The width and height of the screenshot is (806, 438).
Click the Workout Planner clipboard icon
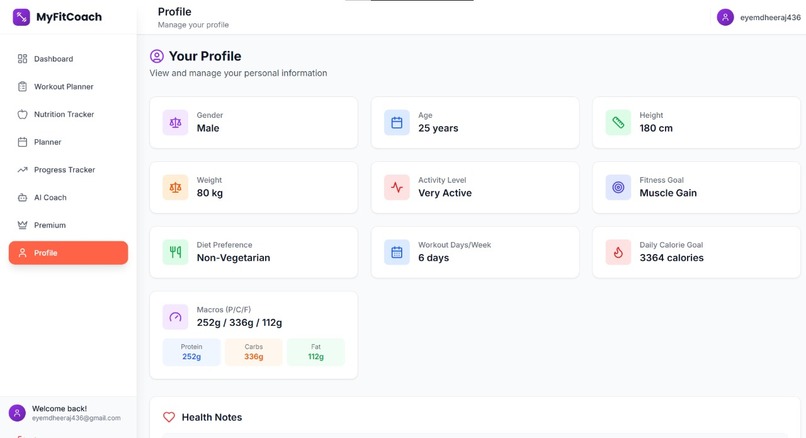click(x=22, y=86)
